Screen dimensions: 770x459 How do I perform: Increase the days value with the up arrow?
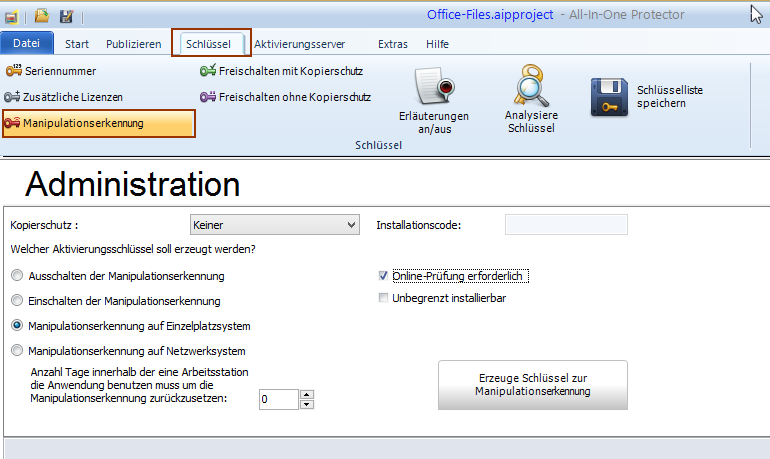coord(307,394)
